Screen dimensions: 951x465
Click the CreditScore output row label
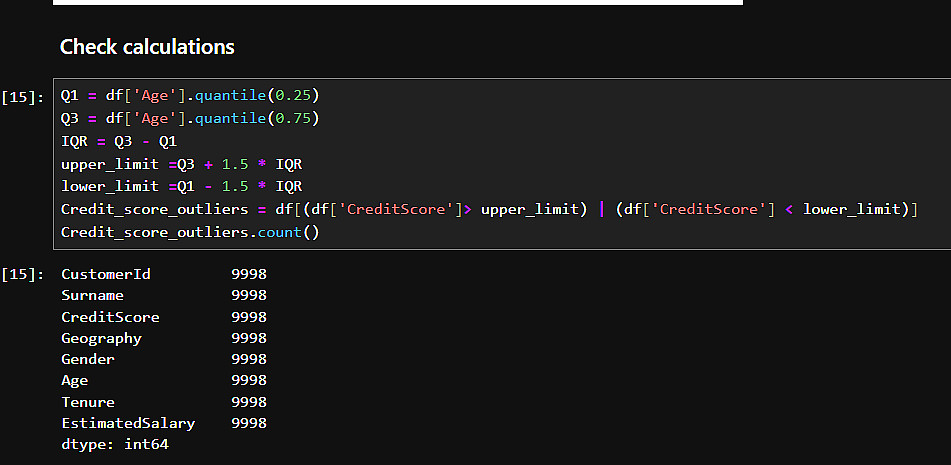pyautogui.click(x=110, y=317)
